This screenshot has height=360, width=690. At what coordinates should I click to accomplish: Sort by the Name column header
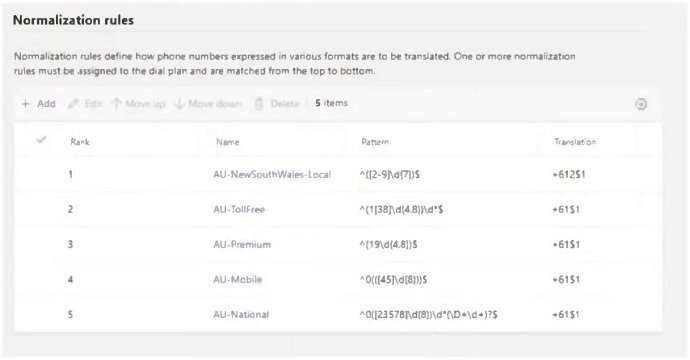228,142
